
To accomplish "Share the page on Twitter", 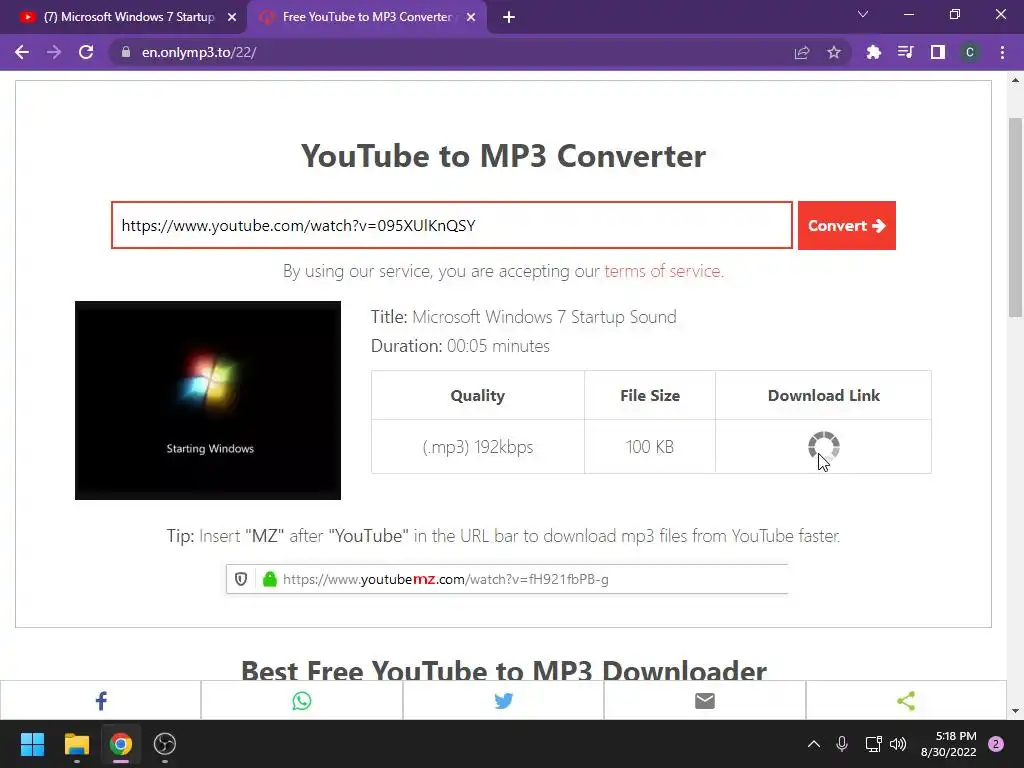I will (x=504, y=701).
